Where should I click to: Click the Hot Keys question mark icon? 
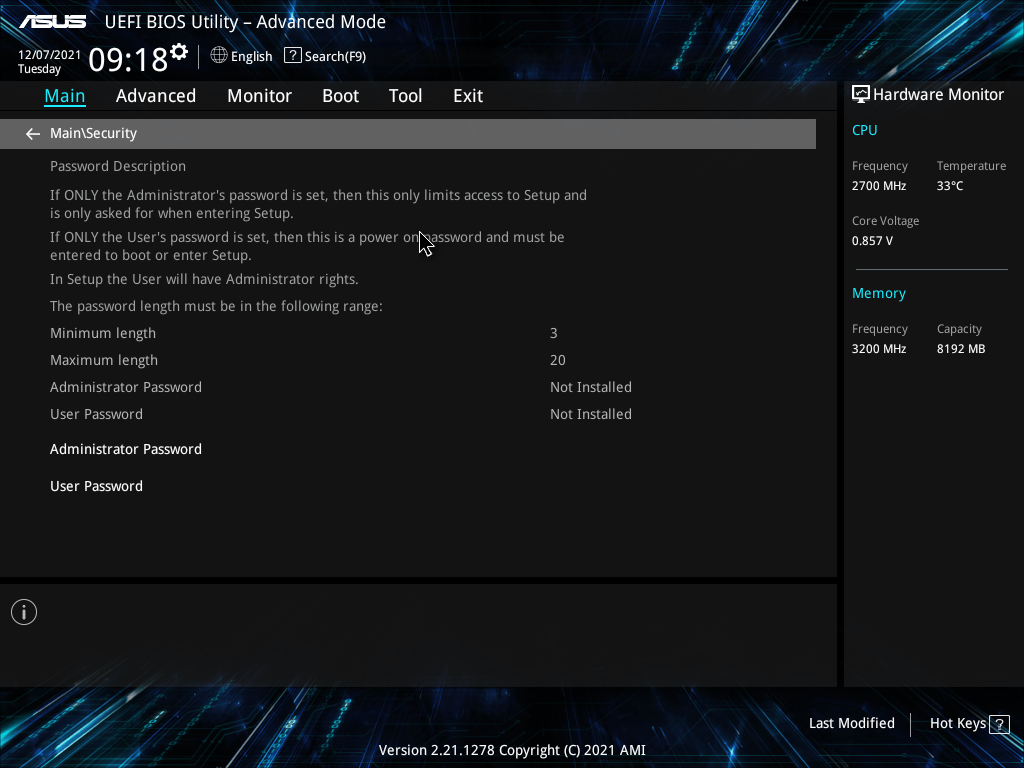tap(999, 724)
